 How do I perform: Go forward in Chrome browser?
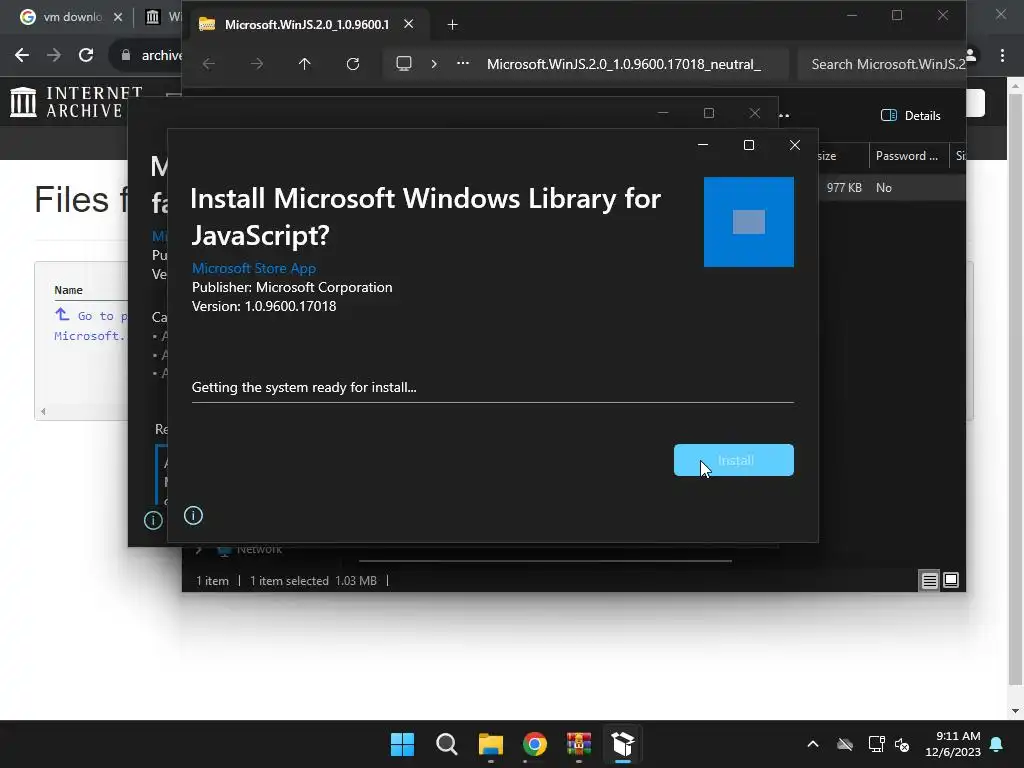point(54,56)
